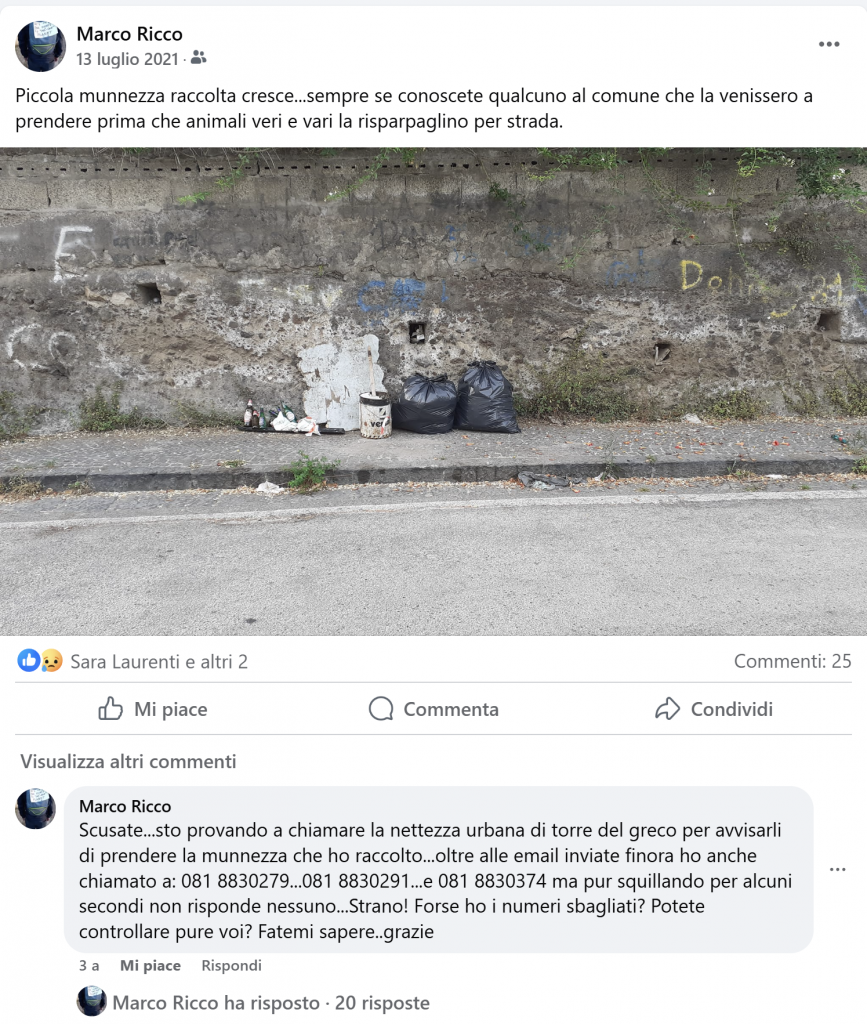Open Marco Ricco's profile from post header
This screenshot has height=1024, width=867.
tap(129, 34)
